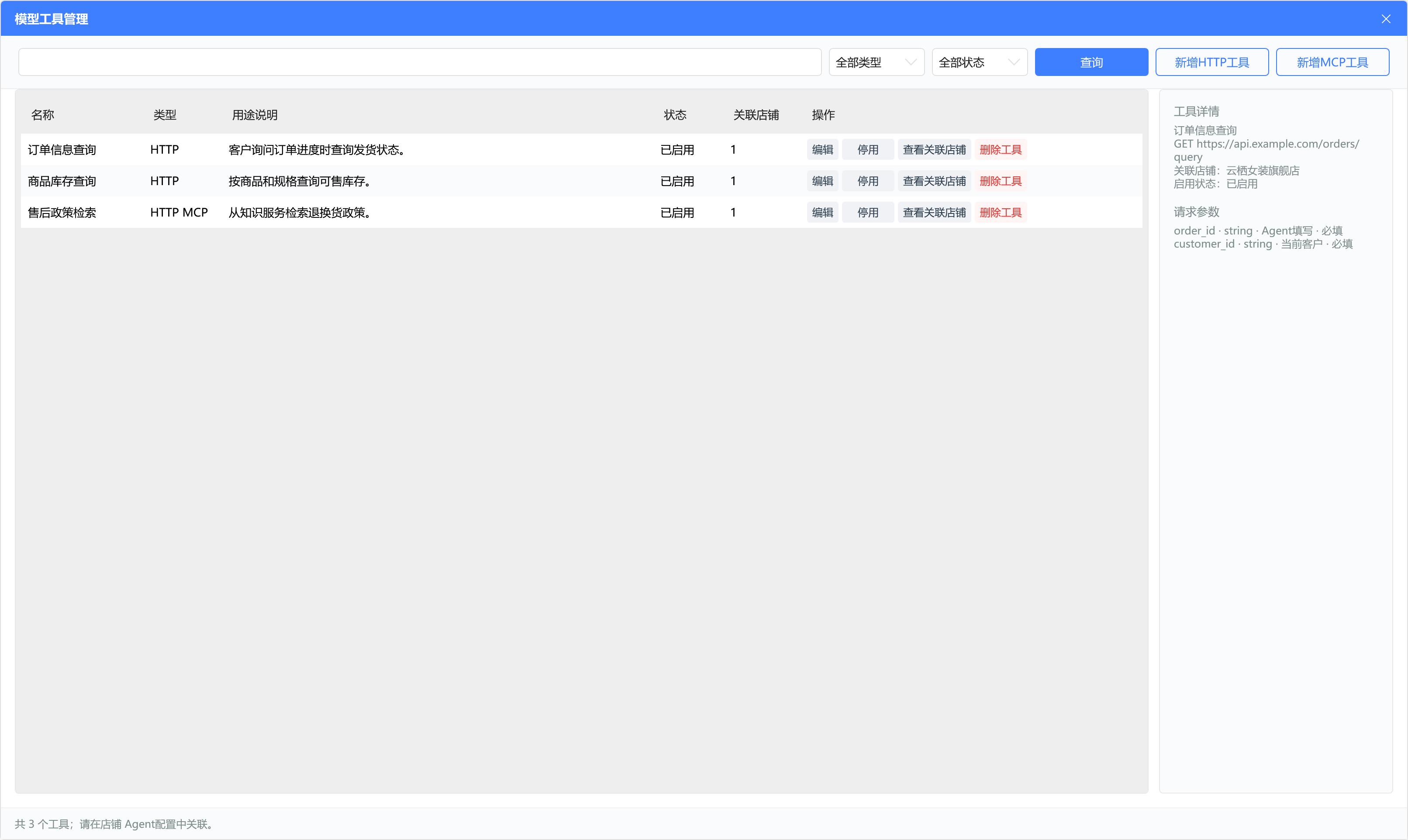Click the tool search input field
The width and height of the screenshot is (1408, 840).
(420, 62)
